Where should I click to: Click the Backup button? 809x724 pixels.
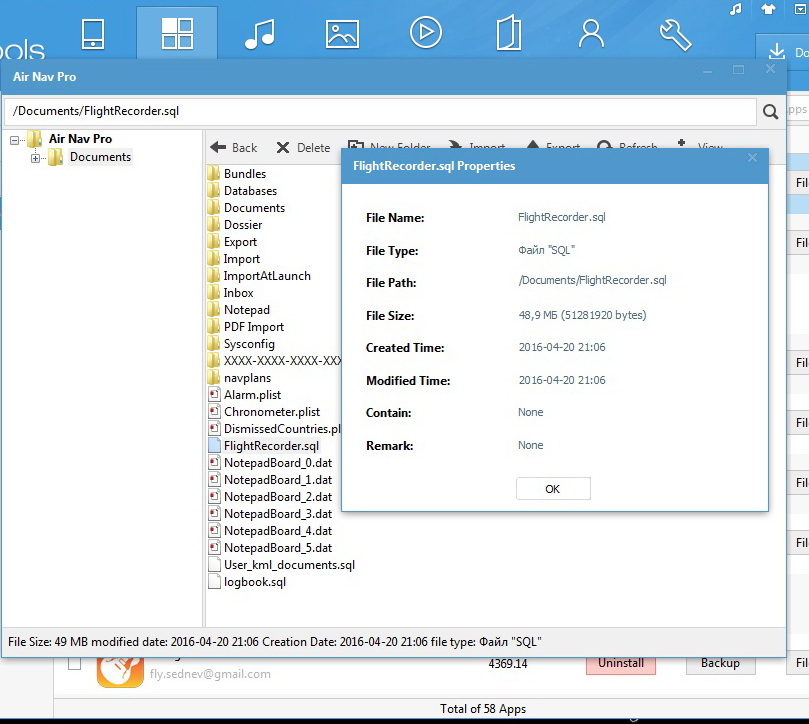[x=719, y=663]
